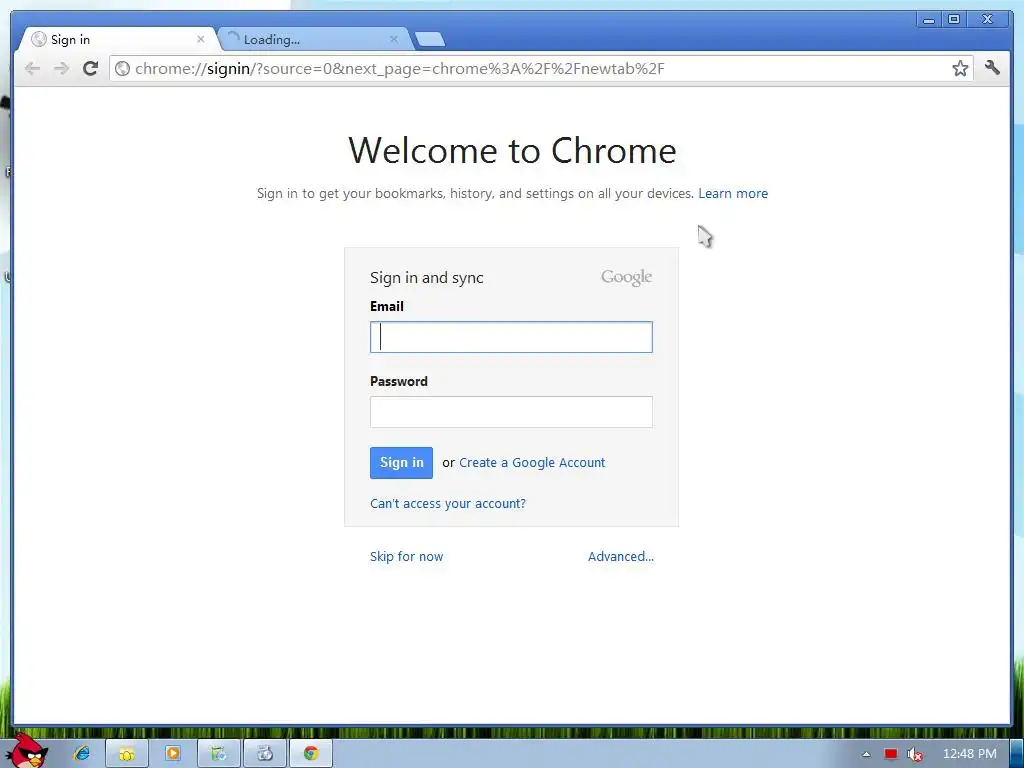Bookmark this page with the star icon

pos(960,69)
